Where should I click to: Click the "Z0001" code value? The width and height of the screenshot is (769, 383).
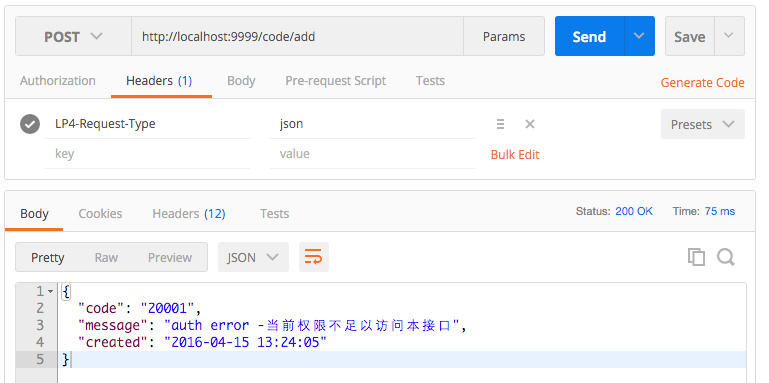coord(168,308)
